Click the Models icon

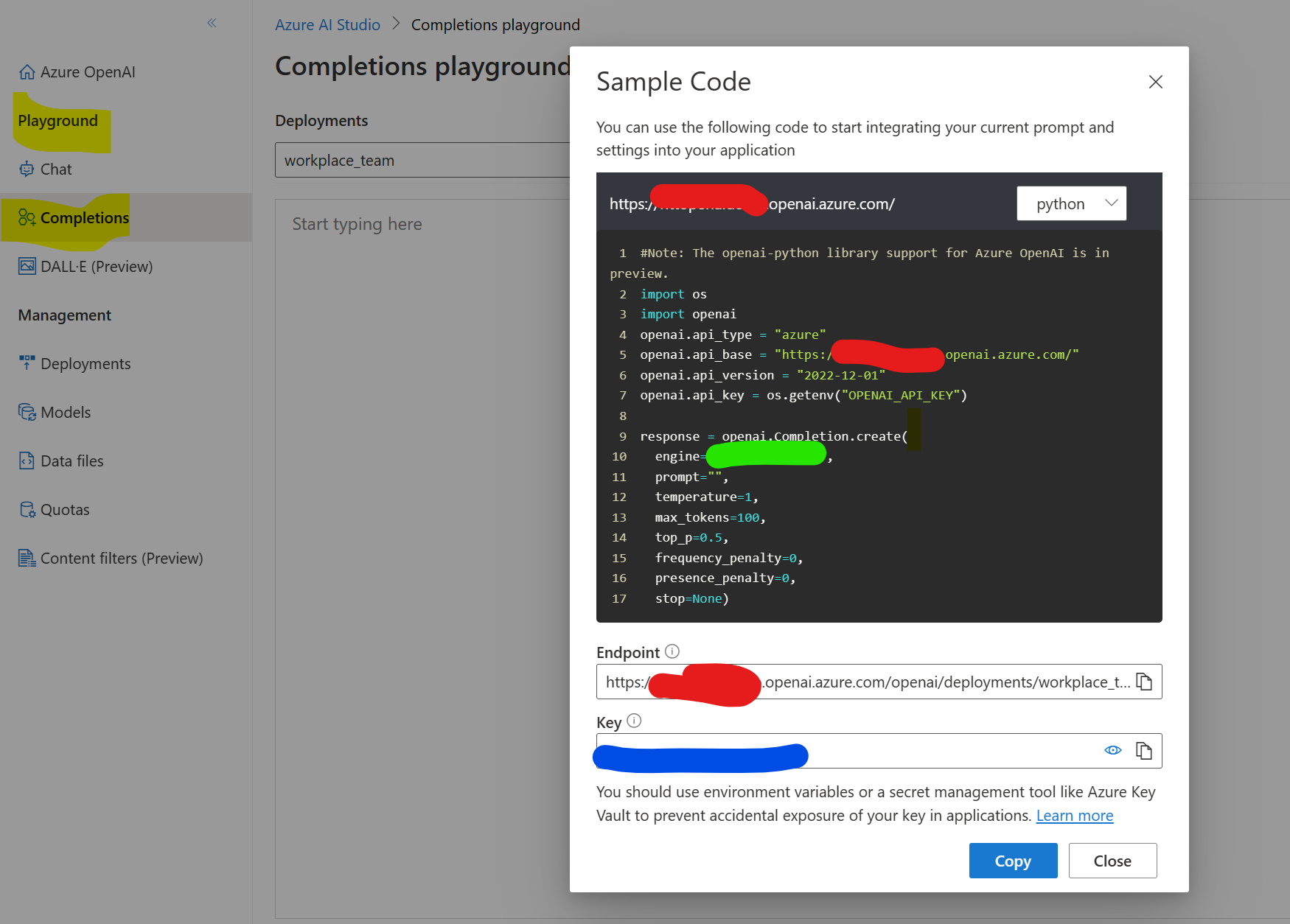[27, 412]
